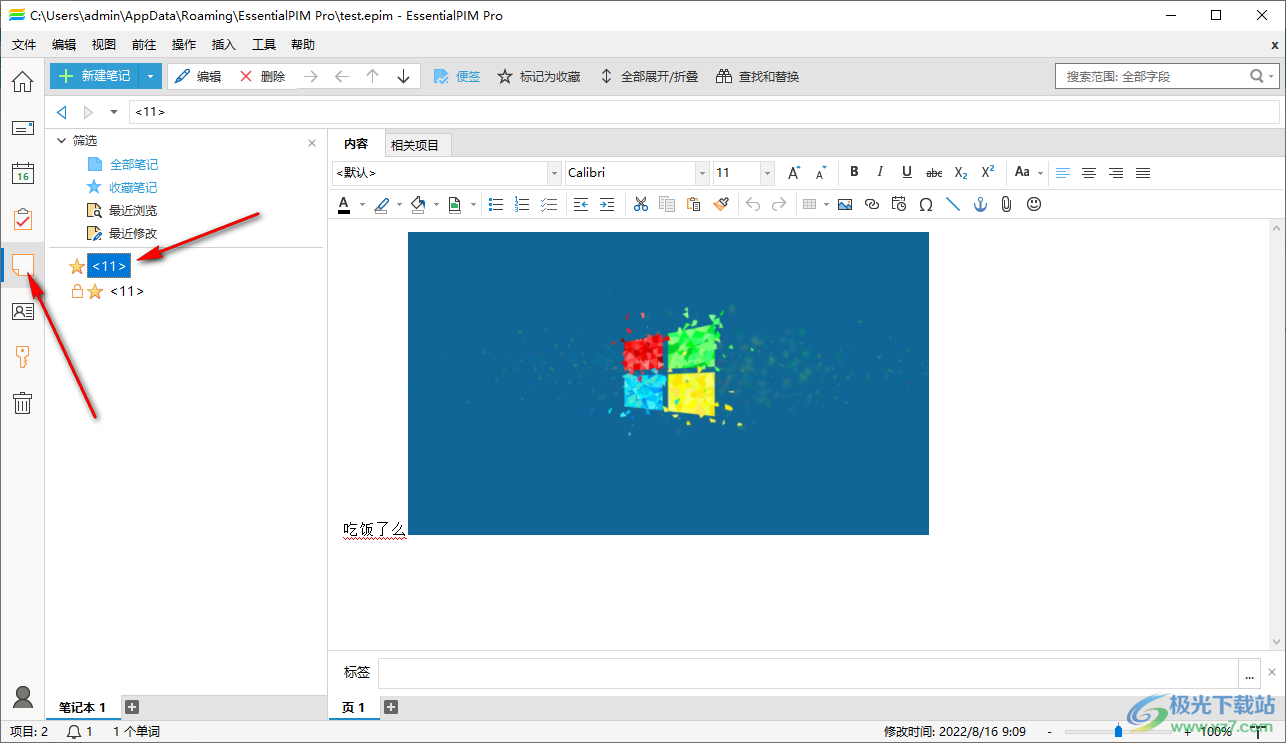
Task: Open the 编辑 menu
Action: [64, 45]
